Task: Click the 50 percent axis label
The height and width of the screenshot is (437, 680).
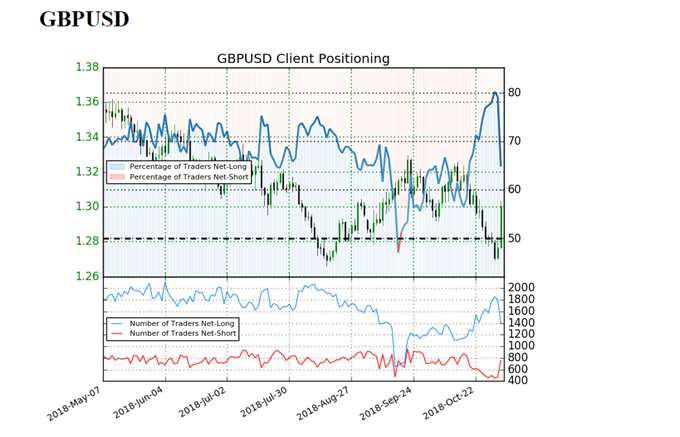Action: click(514, 238)
